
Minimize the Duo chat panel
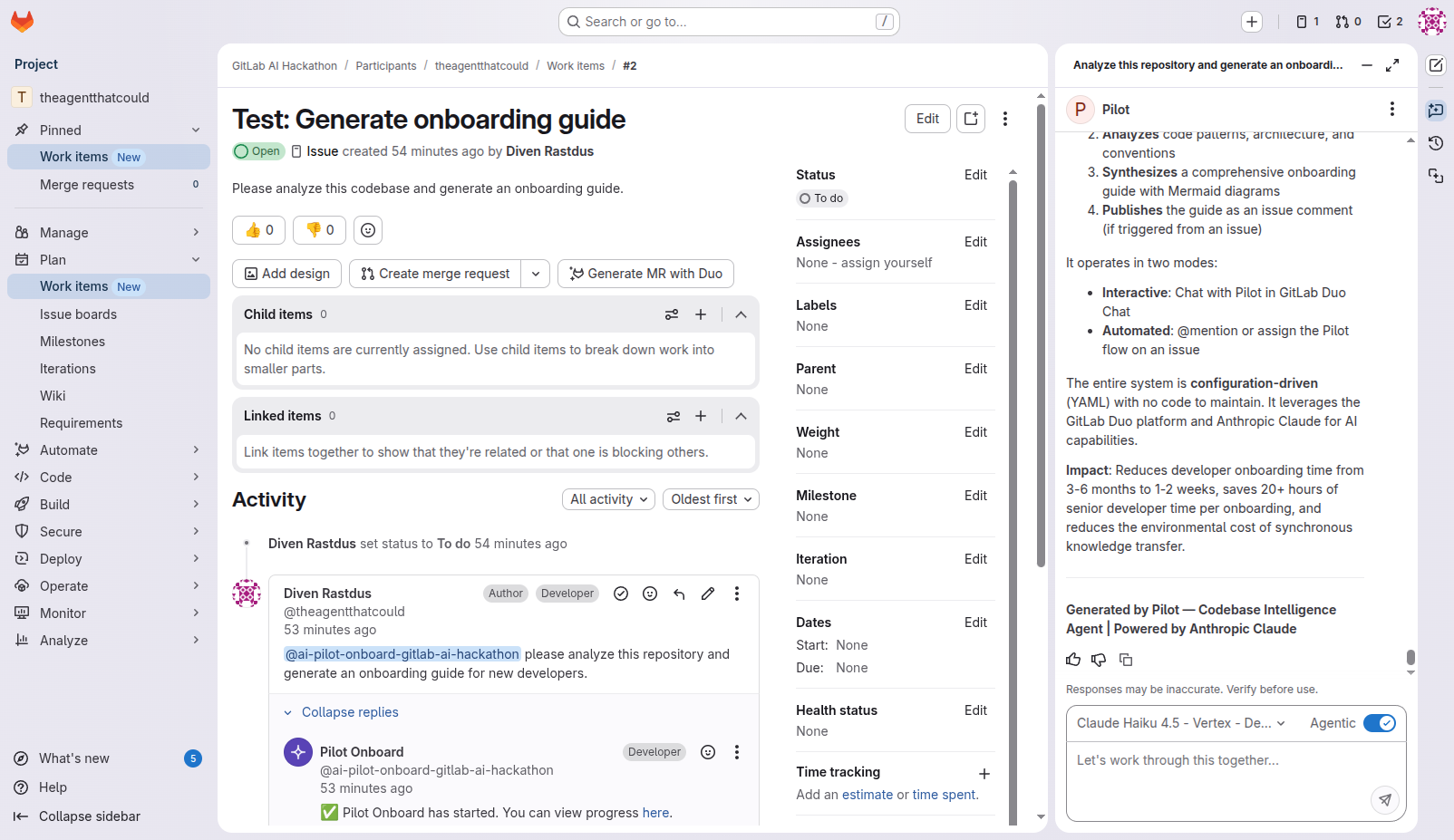pyautogui.click(x=1367, y=65)
